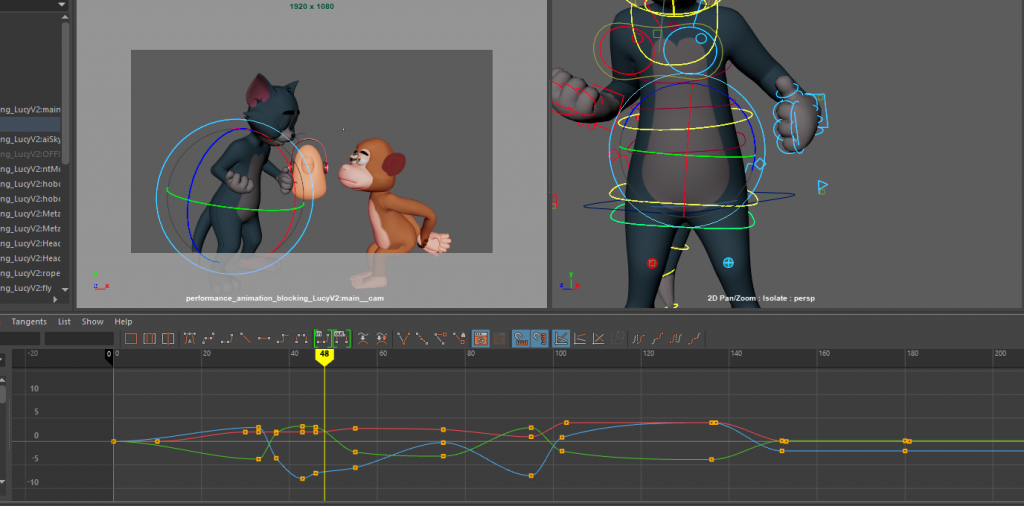Viewport: 1024px width, 506px height.
Task: Click the default In tangent icon
Action: (323, 338)
